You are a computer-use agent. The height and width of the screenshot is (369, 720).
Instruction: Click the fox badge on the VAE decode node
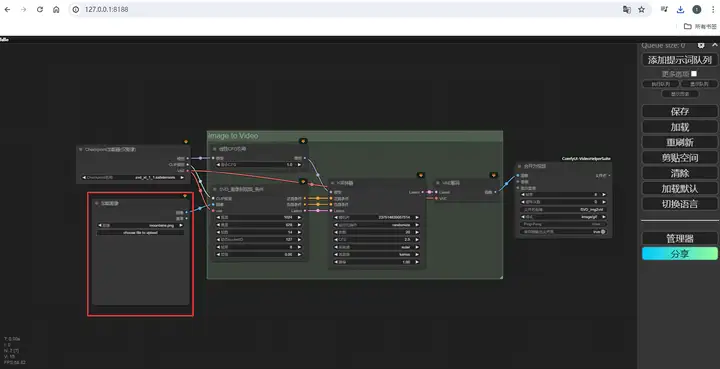(493, 175)
